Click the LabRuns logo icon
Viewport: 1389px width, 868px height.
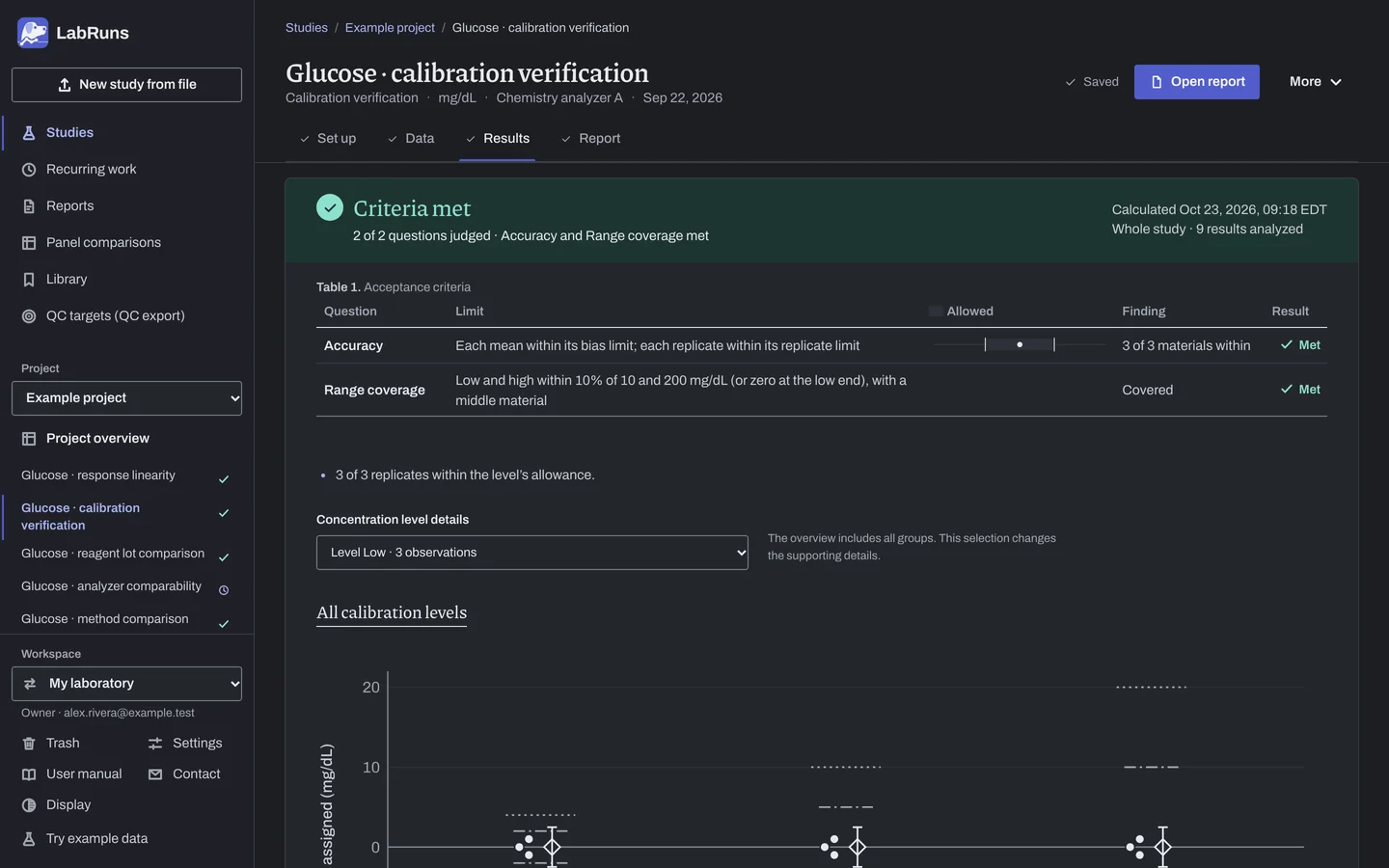click(x=33, y=33)
